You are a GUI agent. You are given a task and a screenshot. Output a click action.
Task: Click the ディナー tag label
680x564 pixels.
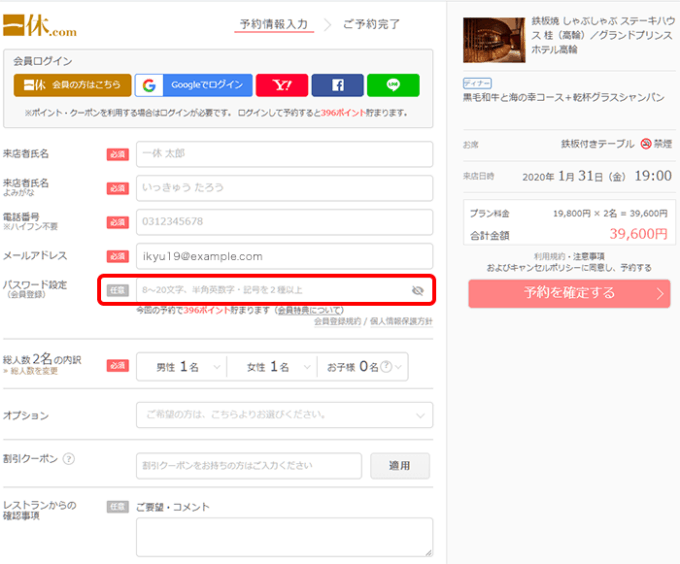click(477, 83)
